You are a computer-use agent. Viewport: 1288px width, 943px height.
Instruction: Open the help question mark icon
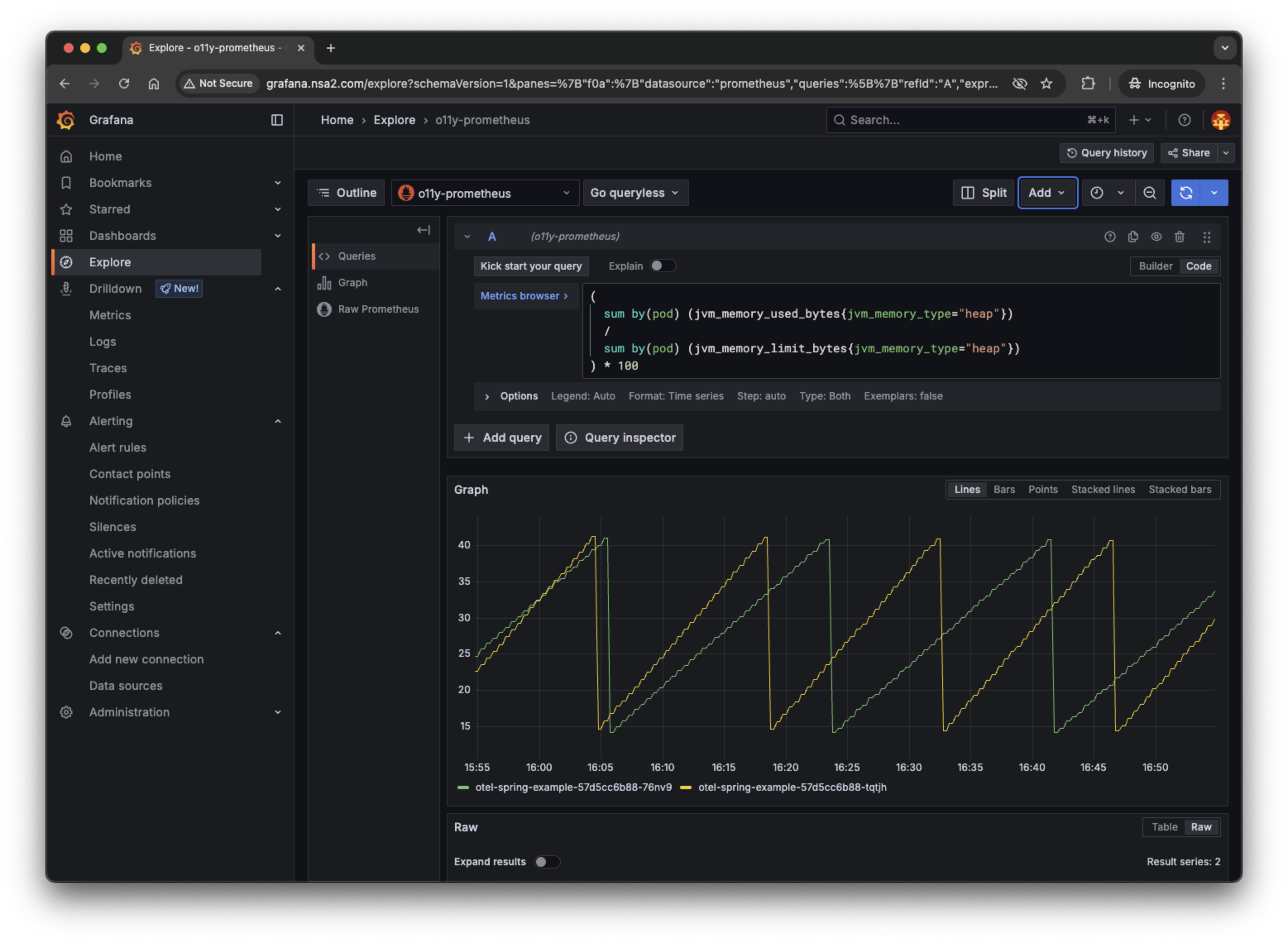tap(1184, 120)
